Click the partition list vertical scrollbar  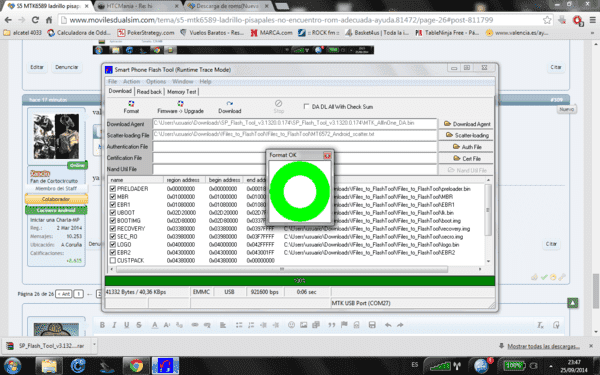pyautogui.click(x=488, y=210)
